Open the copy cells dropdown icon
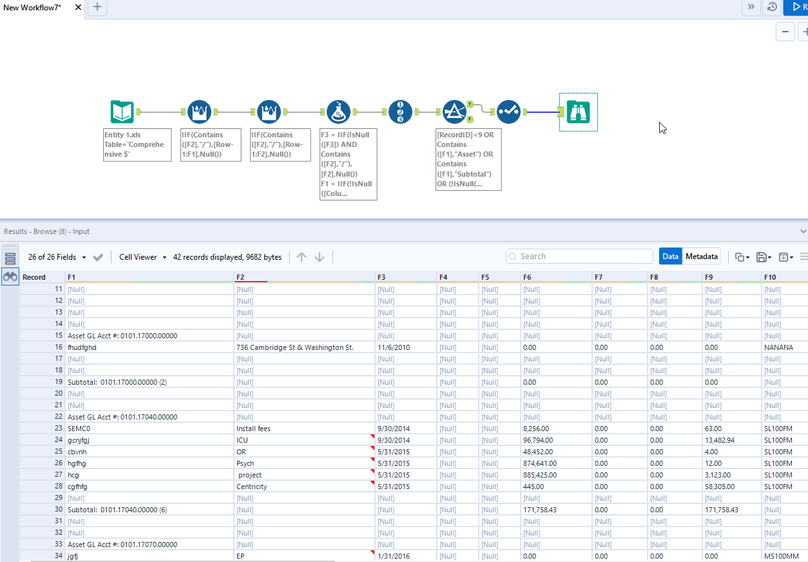The image size is (808, 562). [x=742, y=257]
